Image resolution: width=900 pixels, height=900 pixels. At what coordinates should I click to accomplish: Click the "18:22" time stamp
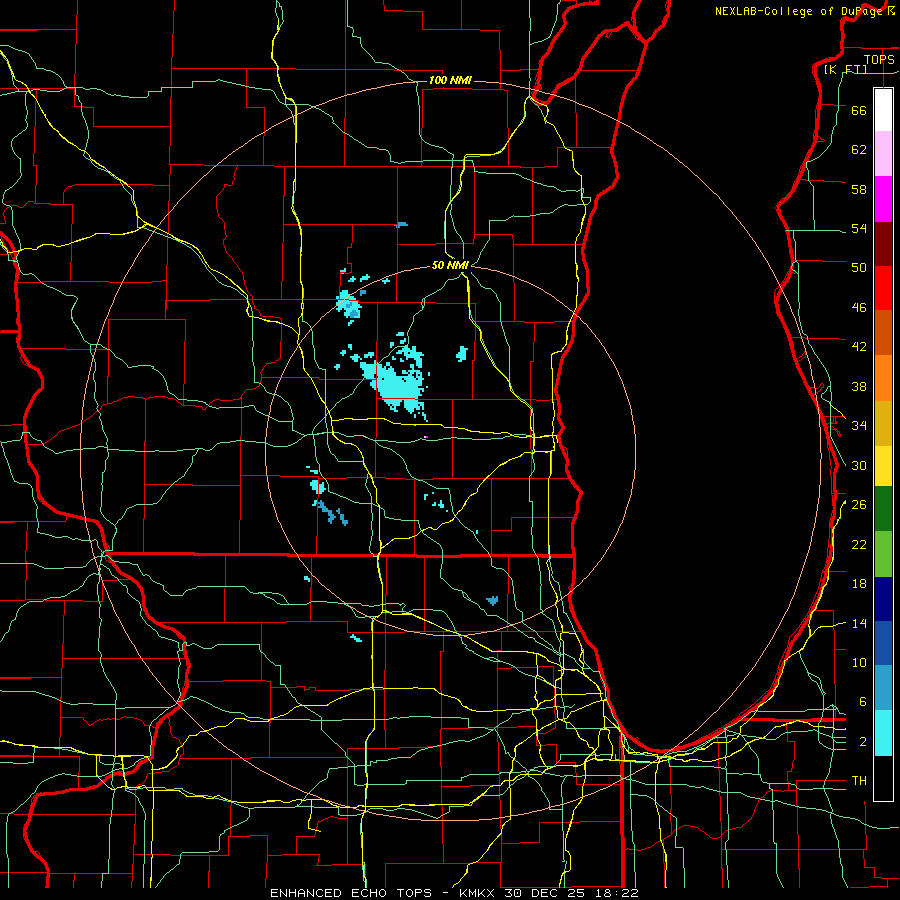[x=616, y=893]
